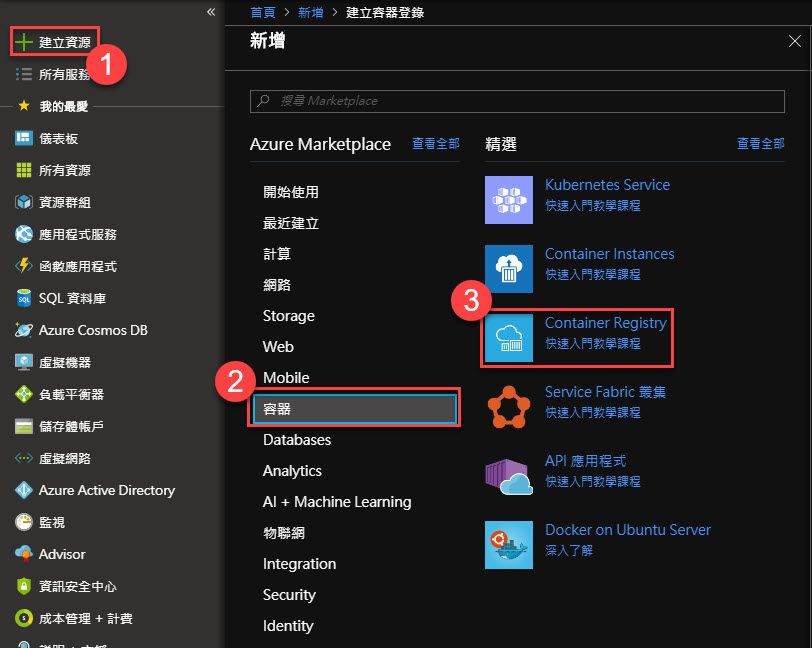Open the Docker on Ubuntu Server link
Screen dimensions: 812x648
628,530
